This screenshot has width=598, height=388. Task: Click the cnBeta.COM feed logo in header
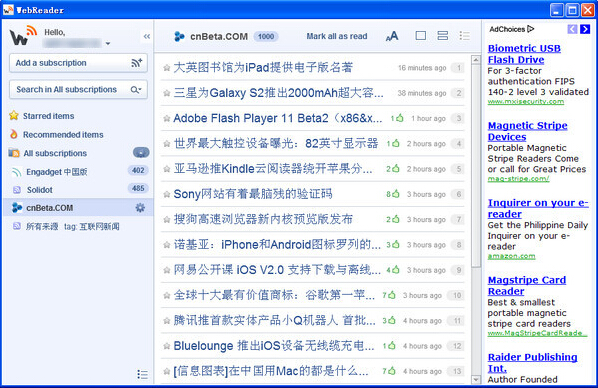click(x=179, y=36)
